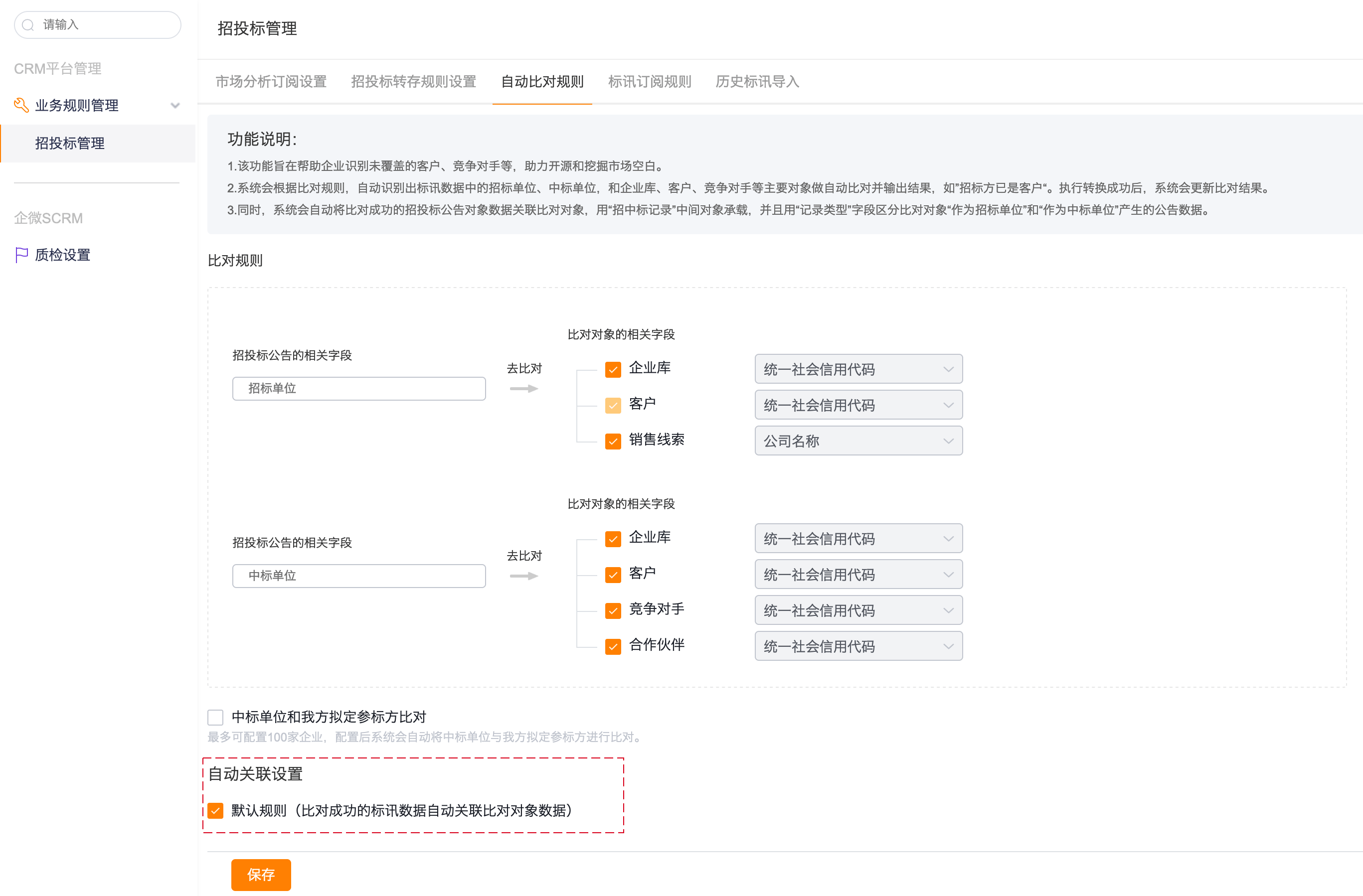Open field dropdown for 合作伙伴
This screenshot has width=1363, height=896.
[858, 646]
